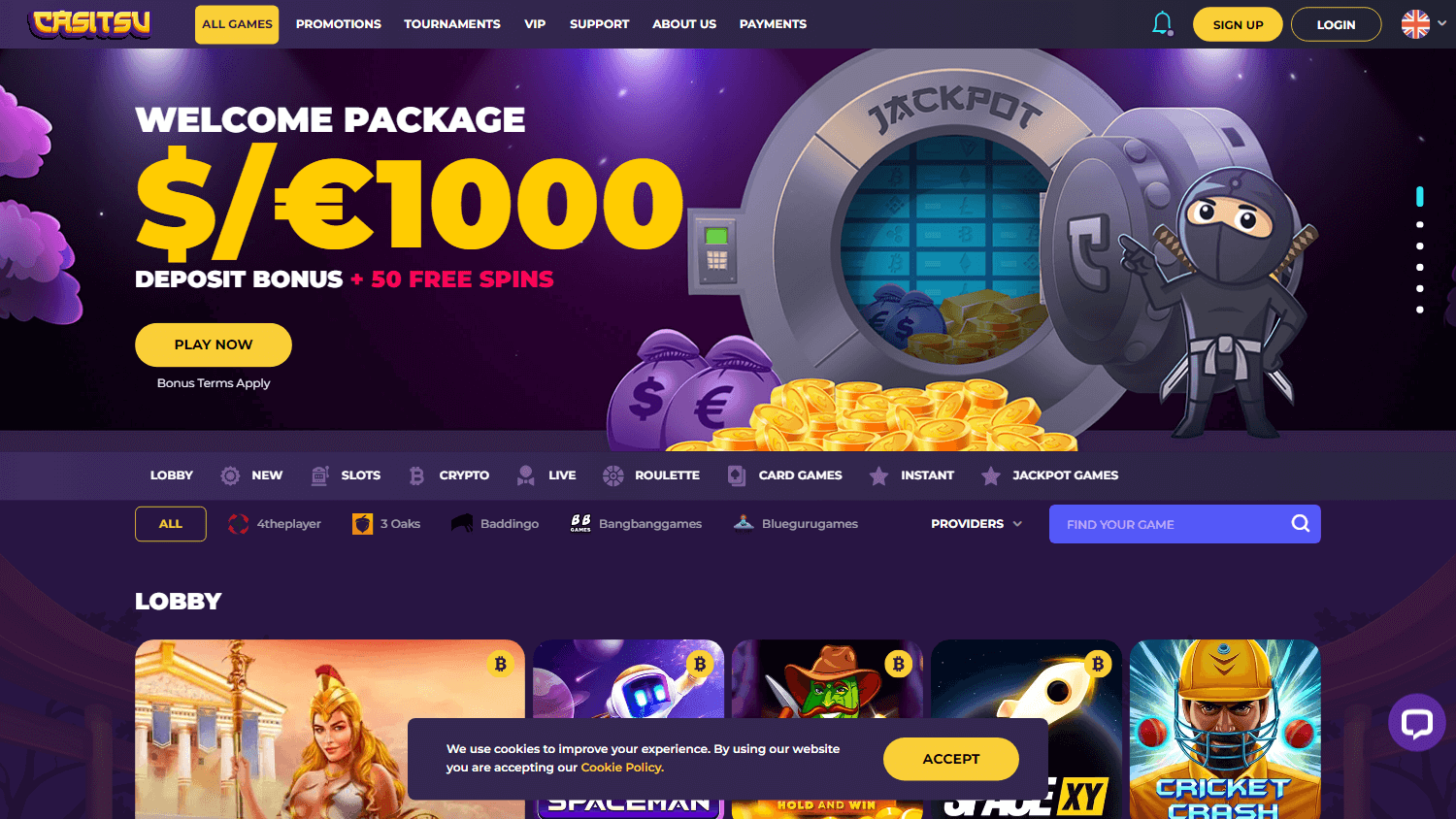
Task: Accept the cookies notice
Action: coord(951,759)
